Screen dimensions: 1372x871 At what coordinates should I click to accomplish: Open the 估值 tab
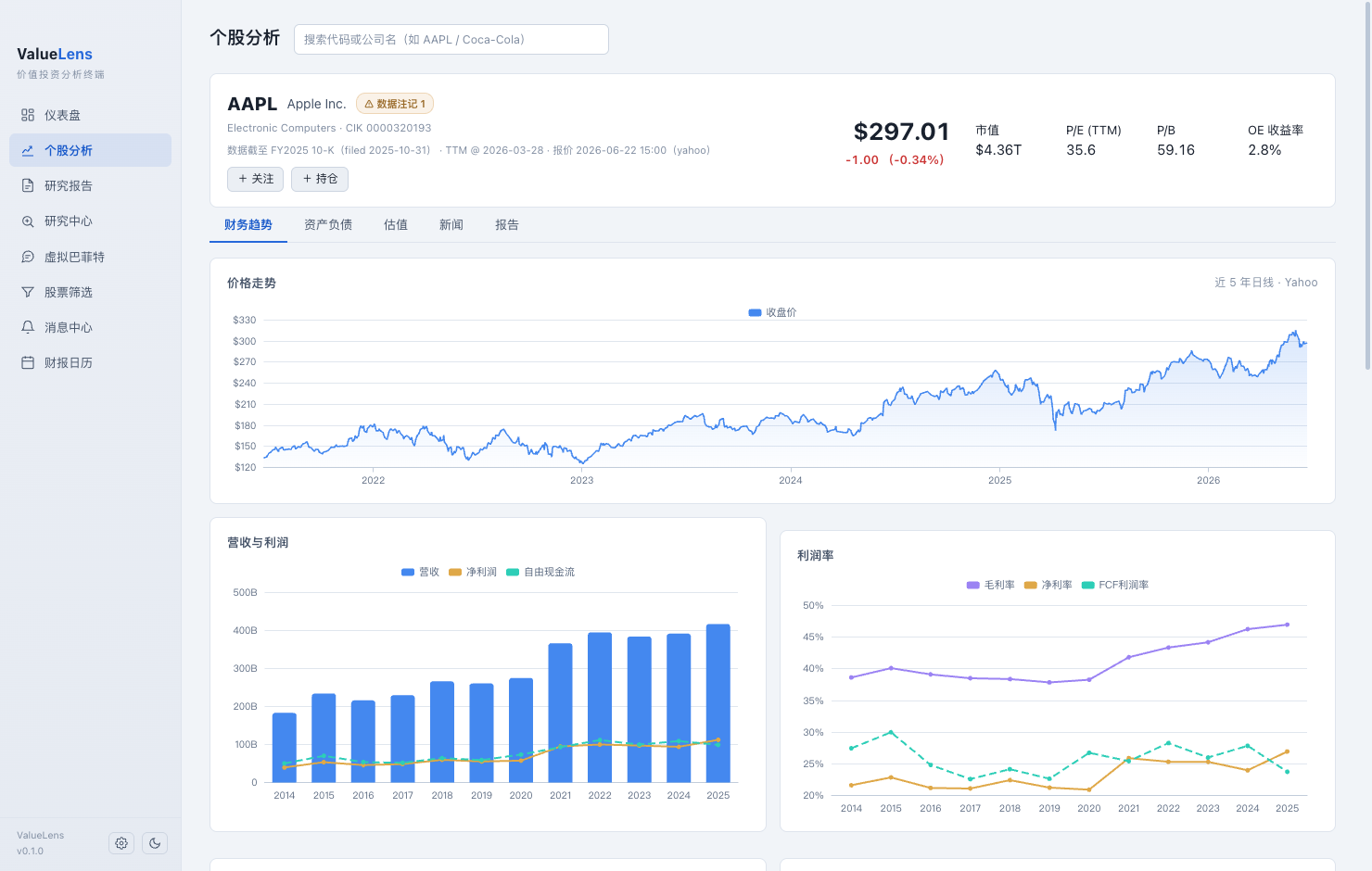point(396,225)
